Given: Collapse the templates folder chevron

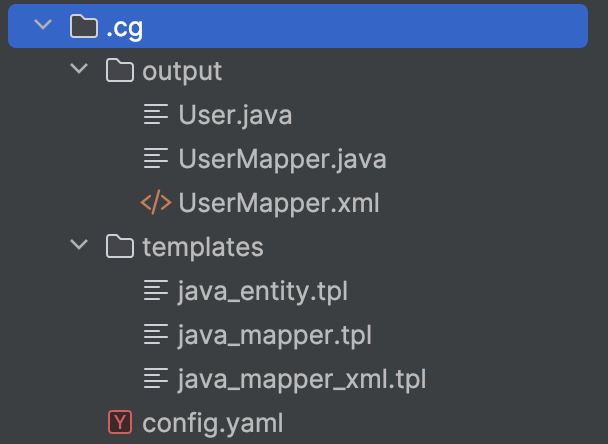Looking at the screenshot, I should pyautogui.click(x=79, y=247).
